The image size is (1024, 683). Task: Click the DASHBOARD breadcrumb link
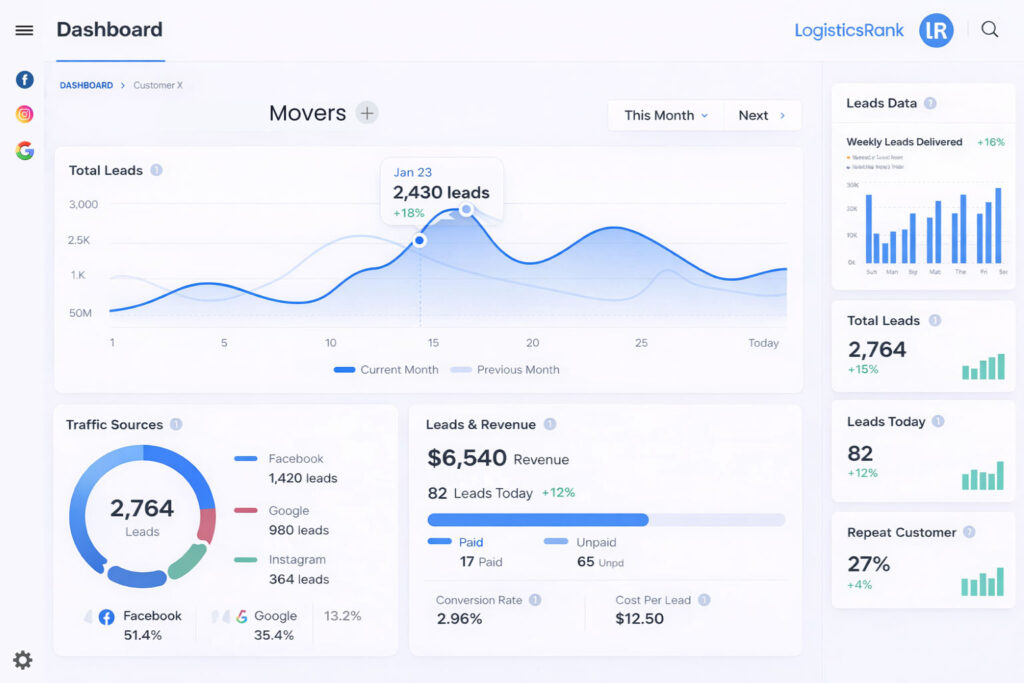coord(86,86)
